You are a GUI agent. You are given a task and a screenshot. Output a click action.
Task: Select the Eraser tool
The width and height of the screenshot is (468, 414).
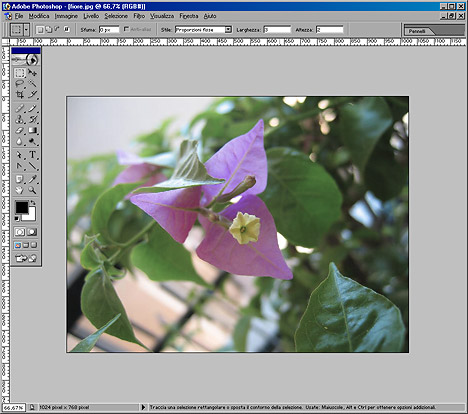tap(20, 130)
